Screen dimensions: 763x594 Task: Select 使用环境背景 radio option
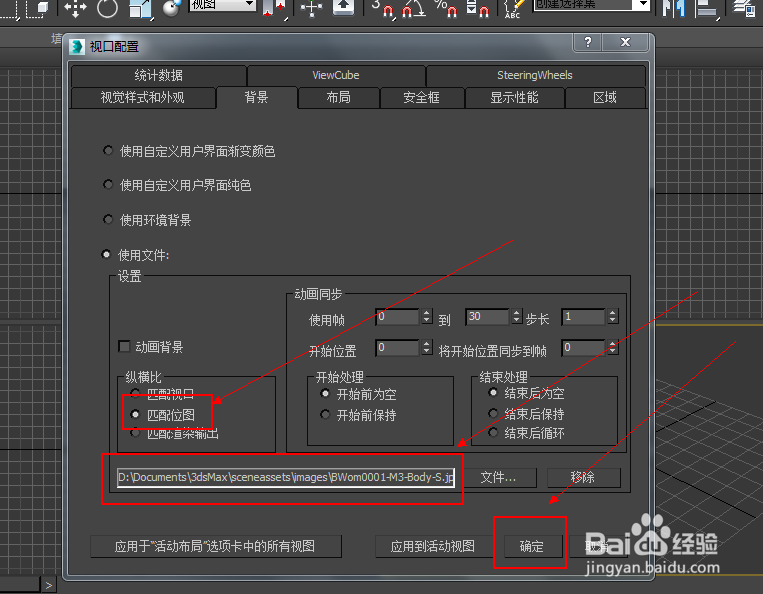[x=108, y=219]
